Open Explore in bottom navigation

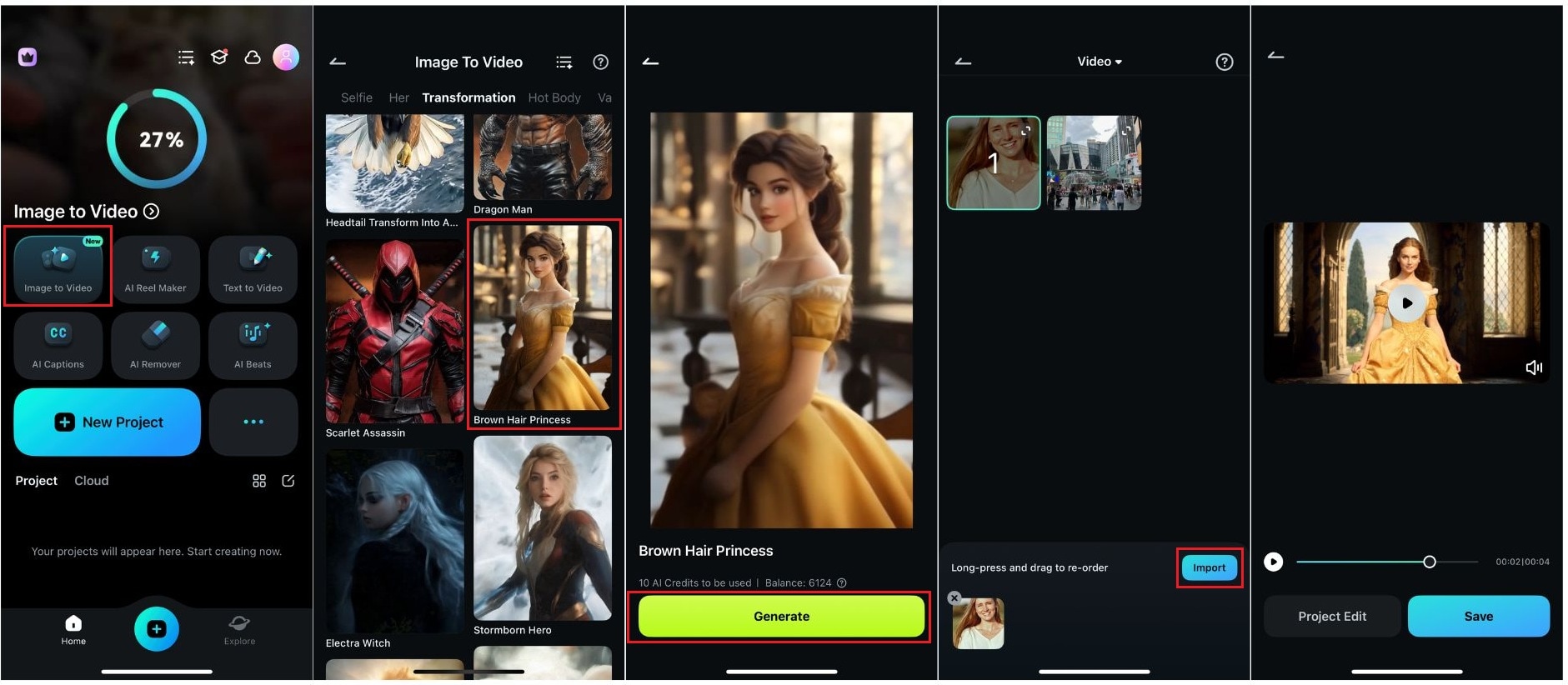[239, 630]
